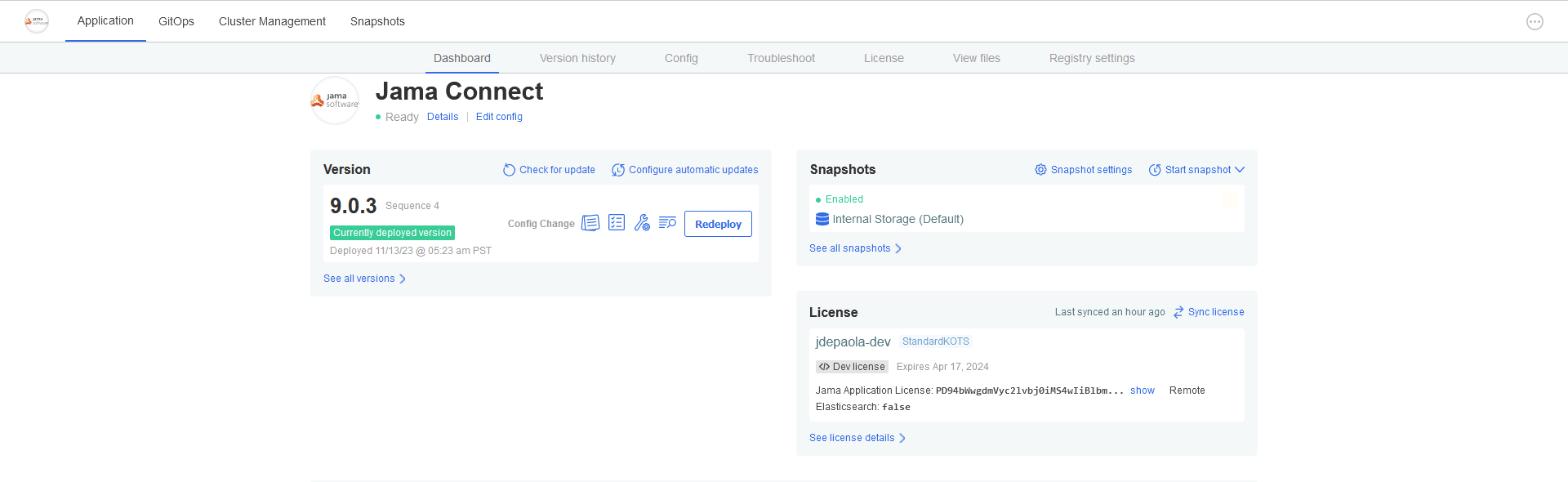Screen dimensions: 1568x482
Task: Click the StandardKOTS channel tag
Action: (936, 341)
